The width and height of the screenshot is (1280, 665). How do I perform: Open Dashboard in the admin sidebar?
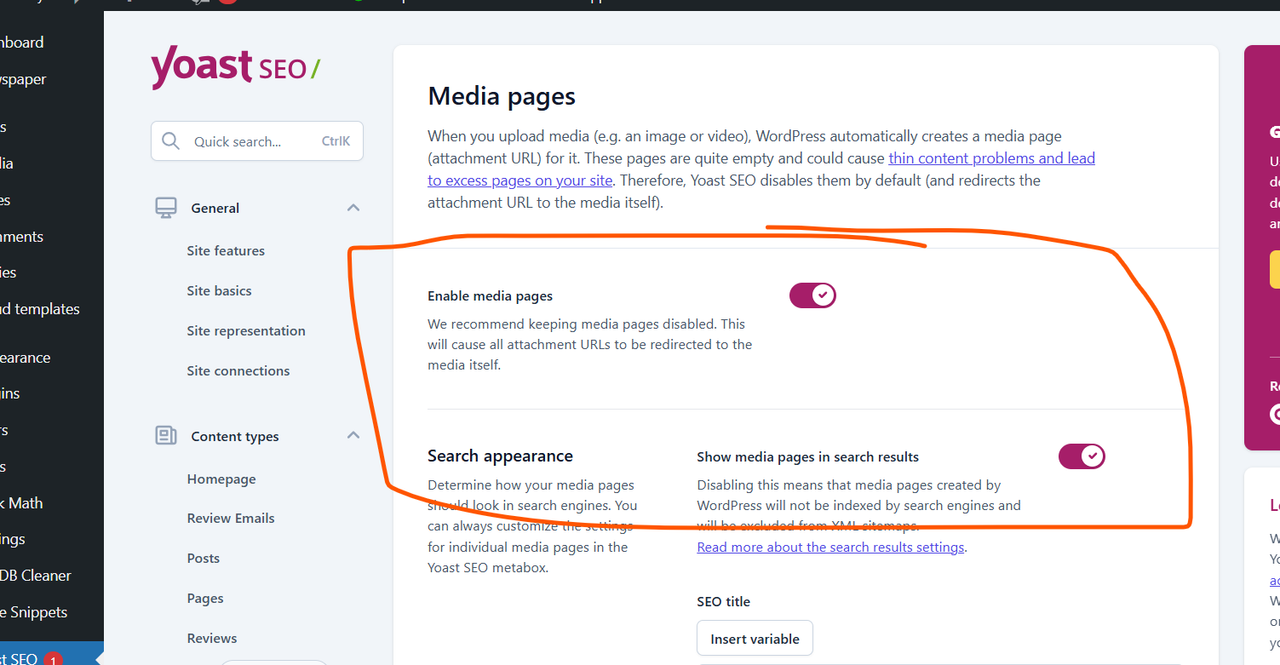coord(22,42)
